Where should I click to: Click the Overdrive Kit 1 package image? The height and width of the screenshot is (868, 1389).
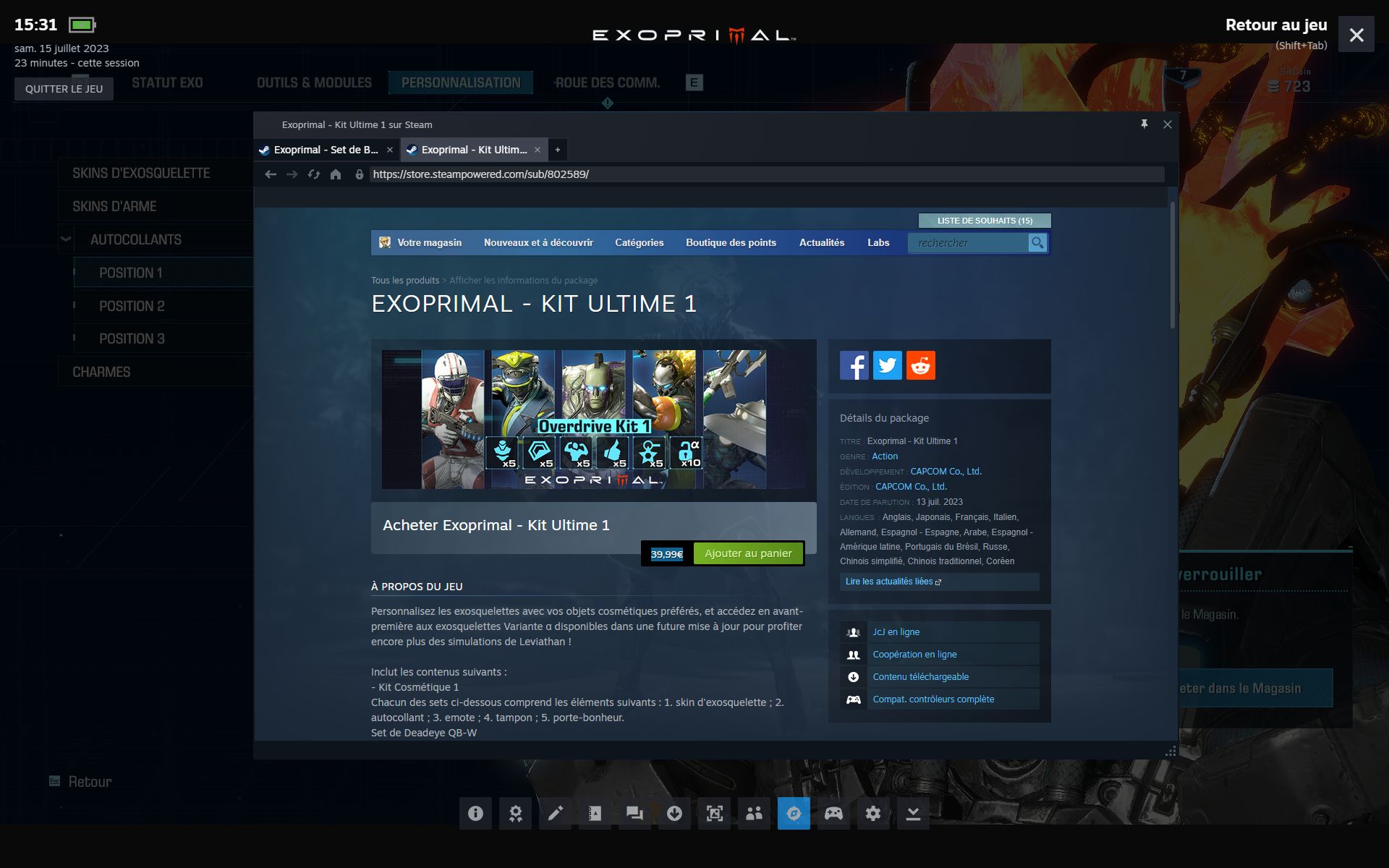coord(593,420)
